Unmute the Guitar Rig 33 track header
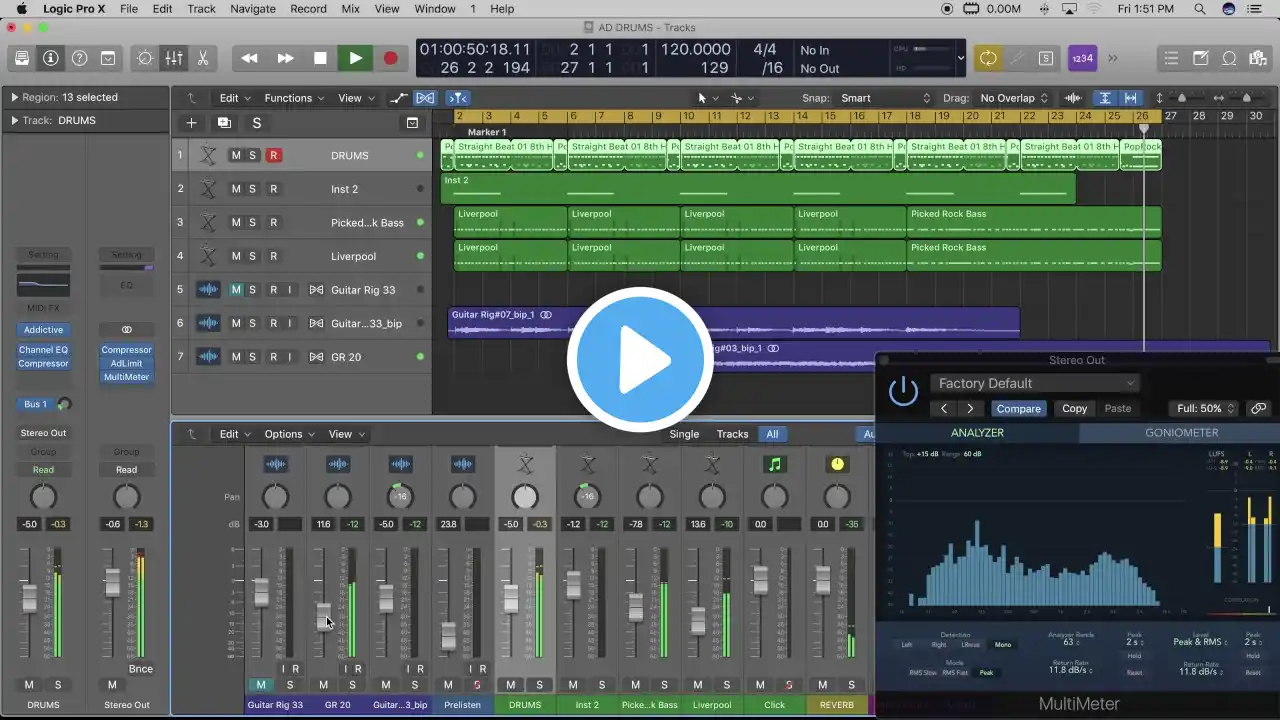The height and width of the screenshot is (720, 1280). click(x=236, y=290)
